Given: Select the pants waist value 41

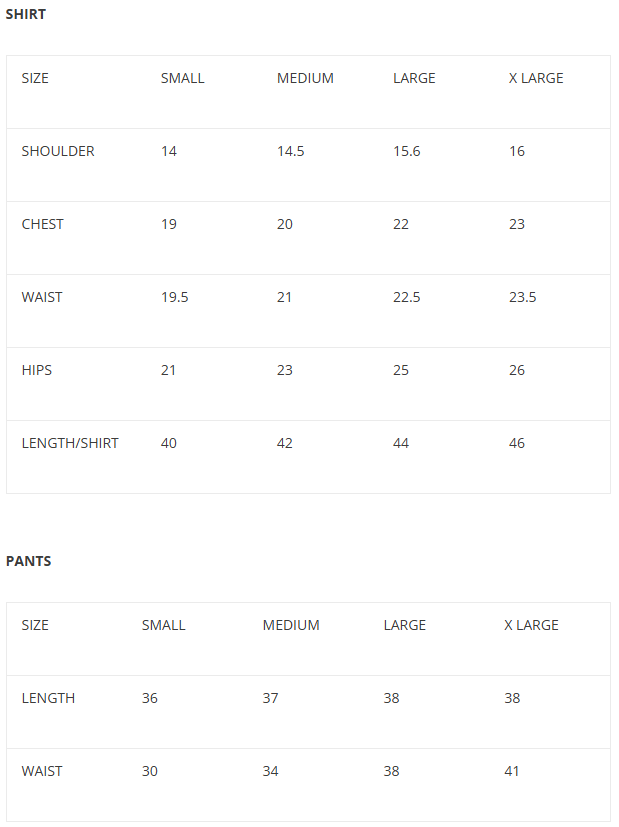Looking at the screenshot, I should [x=512, y=771].
